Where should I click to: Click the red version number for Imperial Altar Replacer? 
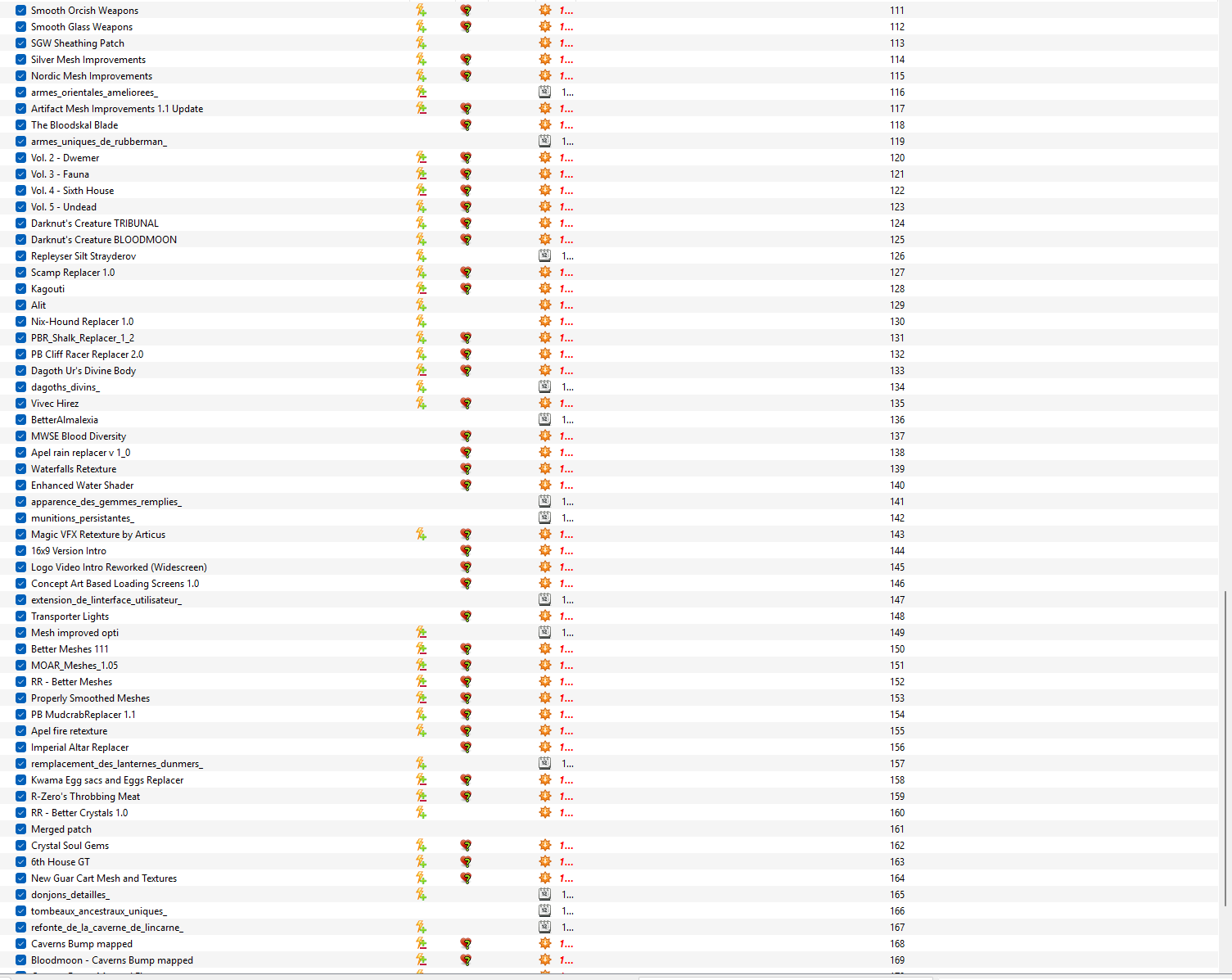coord(566,747)
